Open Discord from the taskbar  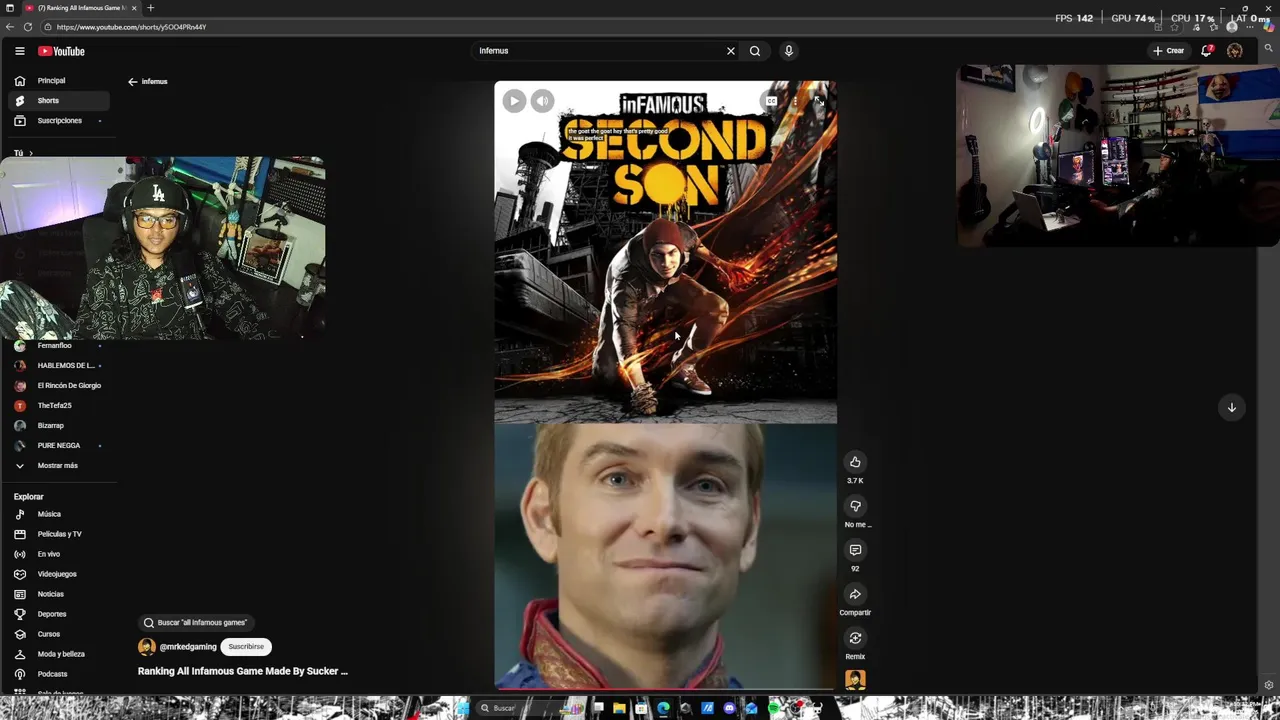pos(729,708)
